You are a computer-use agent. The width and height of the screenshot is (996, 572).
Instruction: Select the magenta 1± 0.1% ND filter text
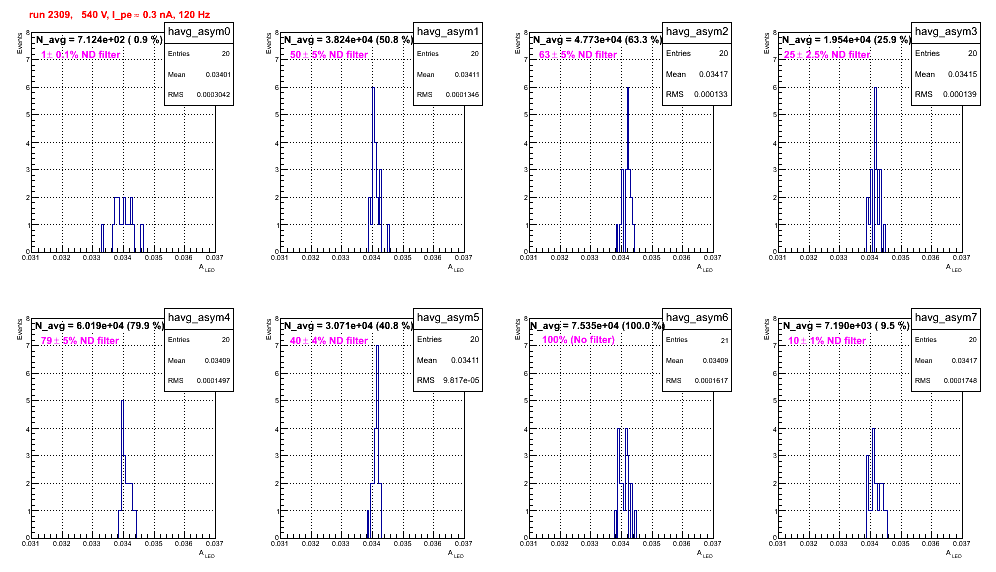pos(81,55)
